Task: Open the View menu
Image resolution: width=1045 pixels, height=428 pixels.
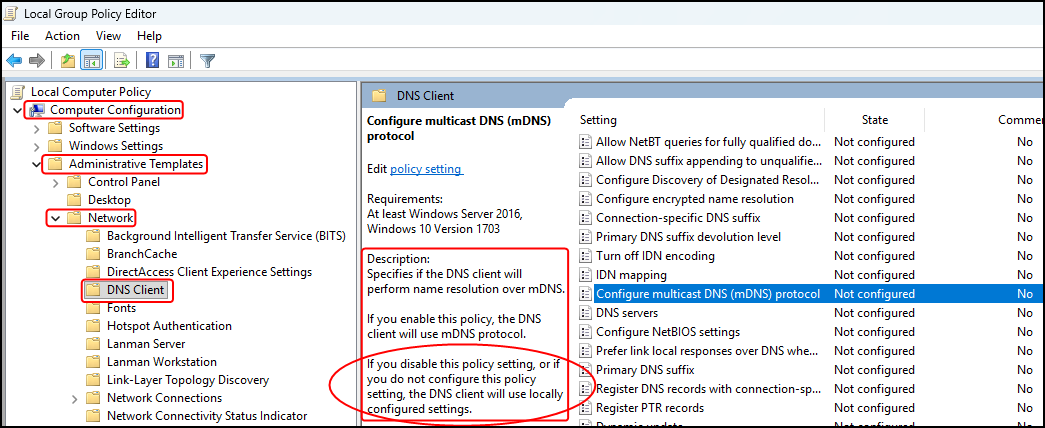Action: point(108,36)
